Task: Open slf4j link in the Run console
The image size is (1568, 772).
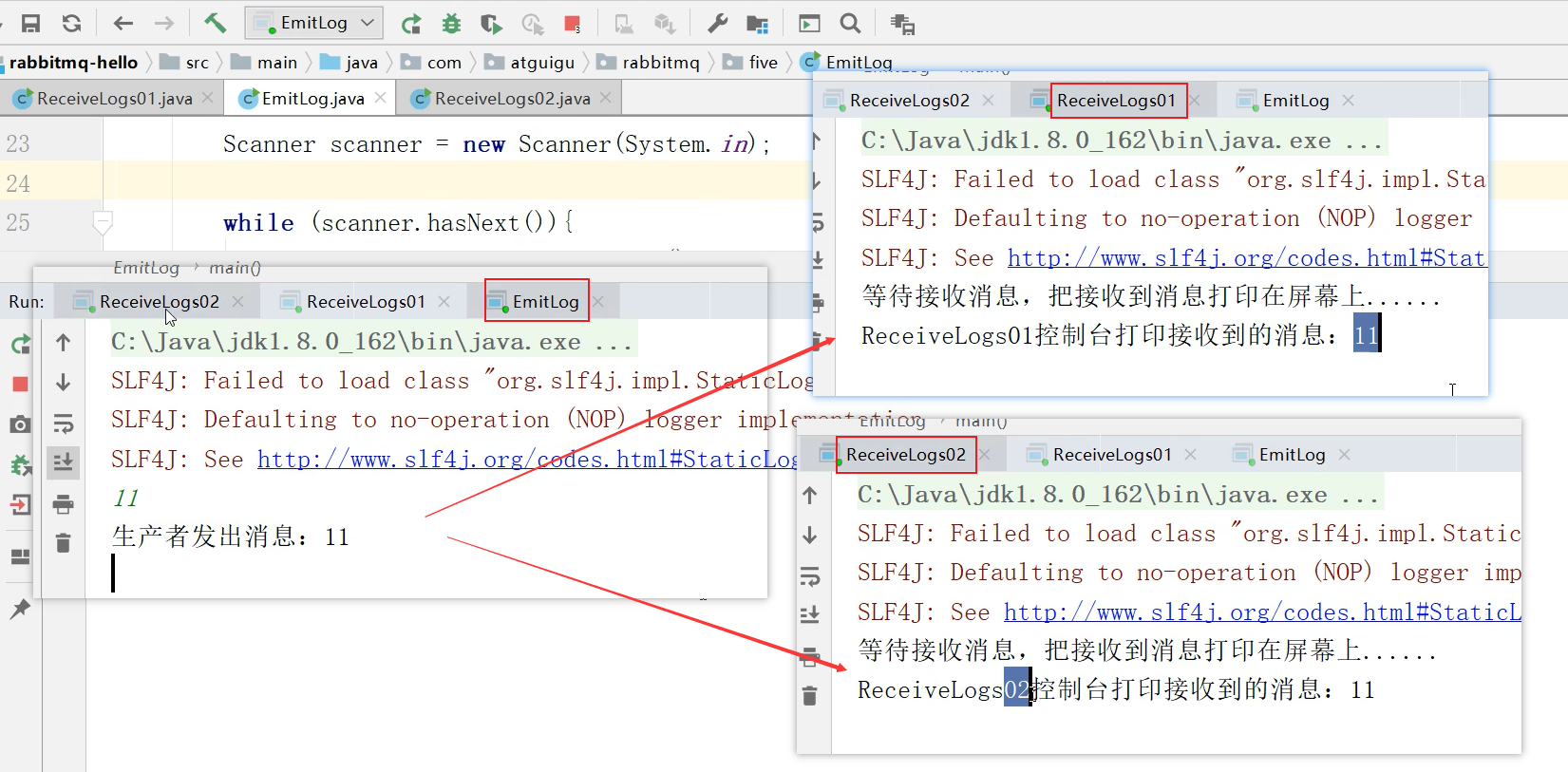Action: click(527, 461)
